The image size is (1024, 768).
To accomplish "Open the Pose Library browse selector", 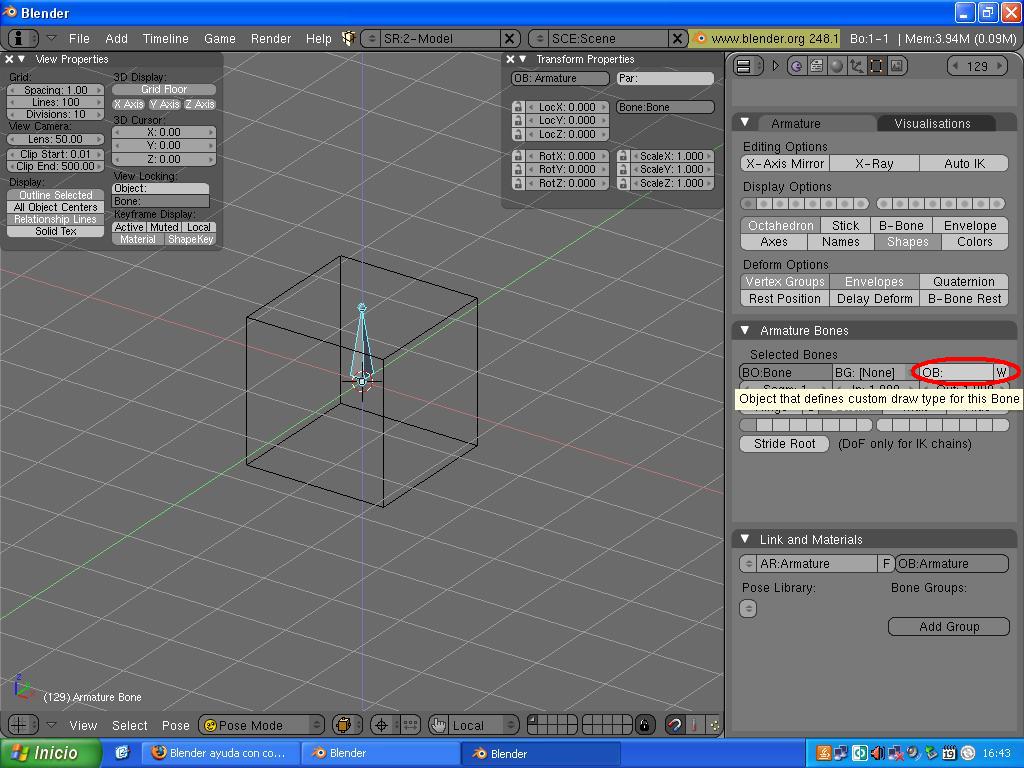I will 748,608.
